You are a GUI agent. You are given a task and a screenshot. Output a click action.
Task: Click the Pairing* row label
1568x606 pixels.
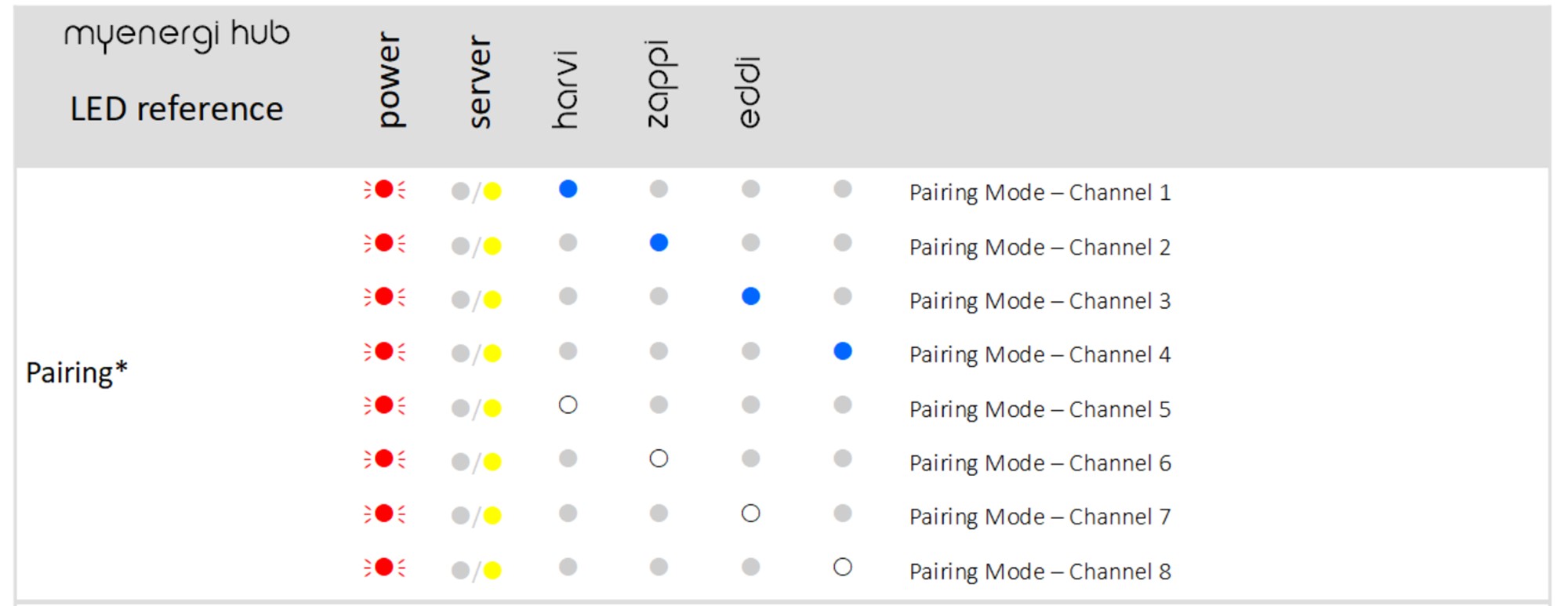(x=77, y=372)
